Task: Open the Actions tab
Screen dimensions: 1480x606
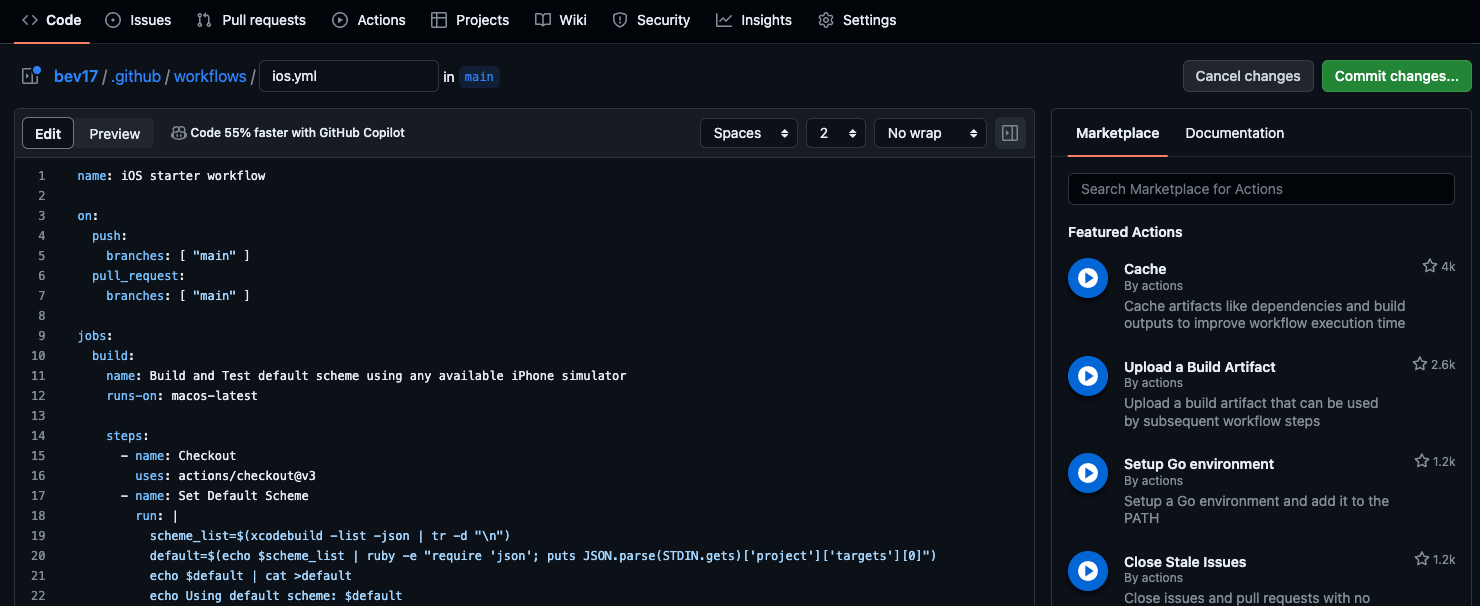Action: point(369,20)
